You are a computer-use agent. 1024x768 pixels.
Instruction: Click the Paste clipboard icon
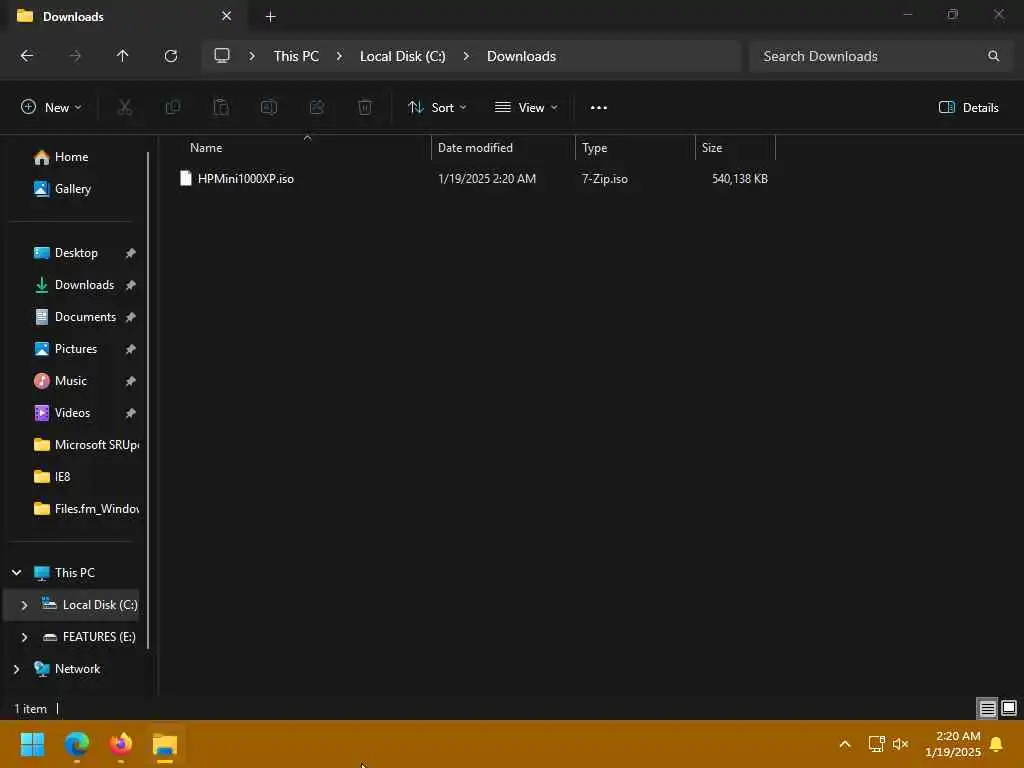pyautogui.click(x=221, y=107)
